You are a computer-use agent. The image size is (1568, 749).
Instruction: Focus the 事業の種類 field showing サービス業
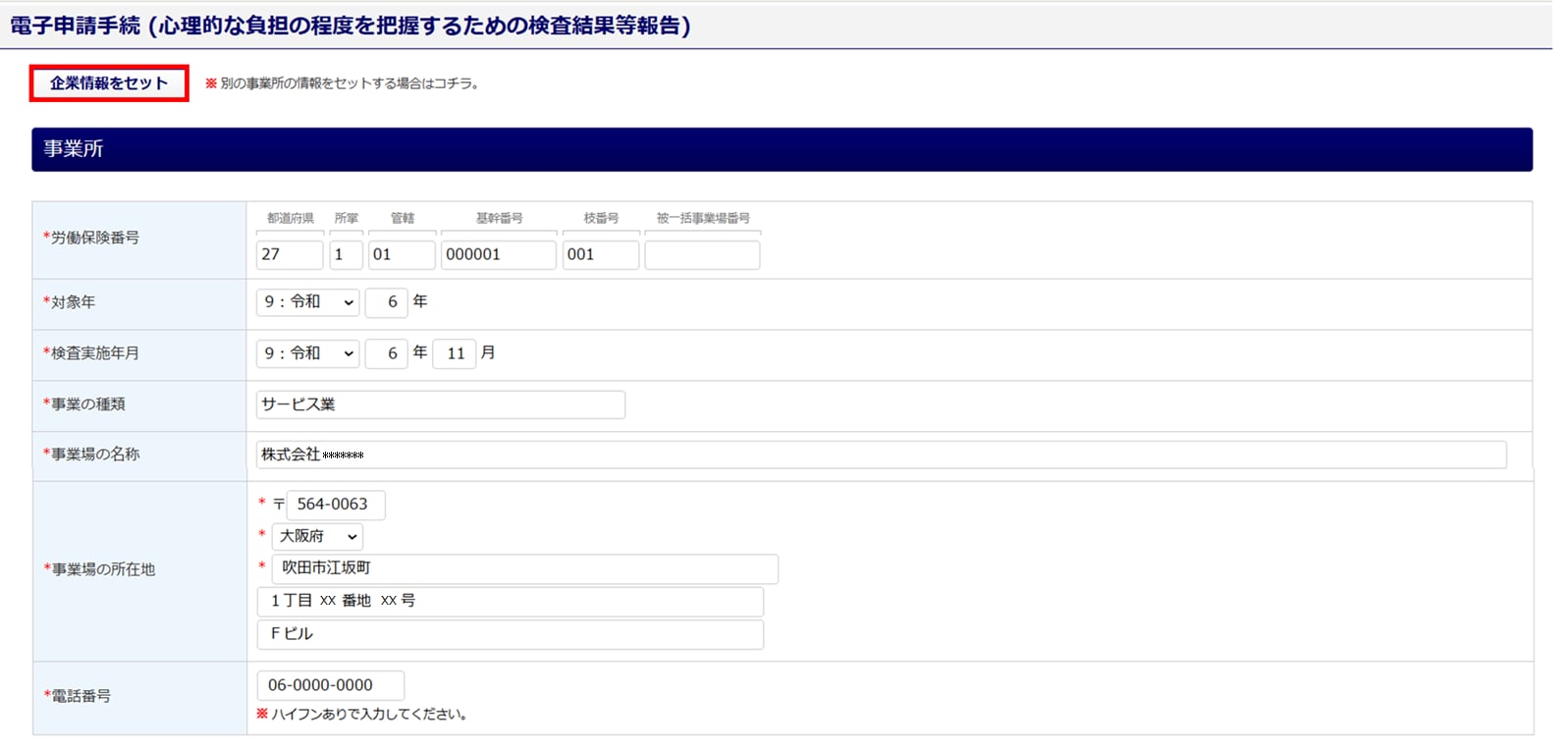point(440,404)
